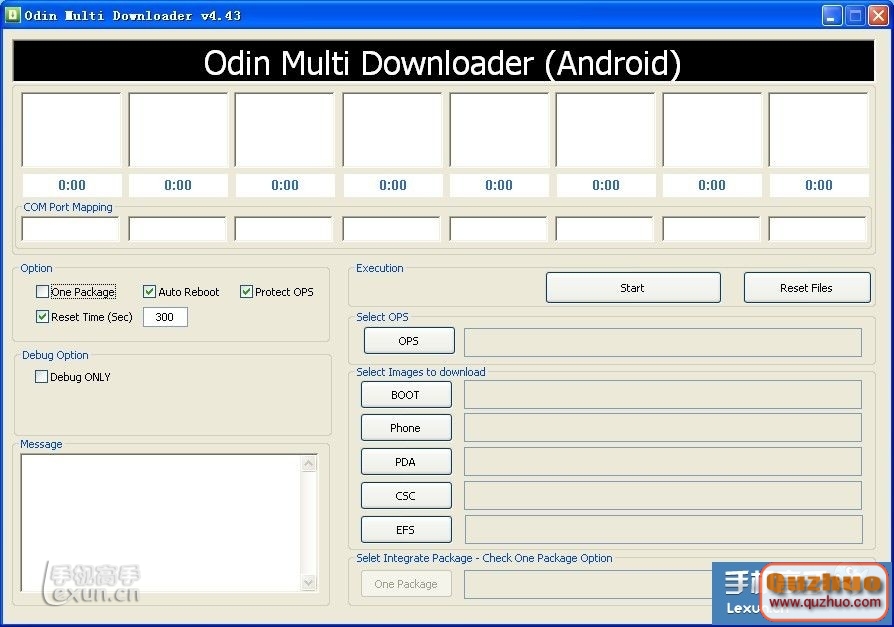The height and width of the screenshot is (627, 894).
Task: Click the PDA file path field
Action: coord(663,462)
